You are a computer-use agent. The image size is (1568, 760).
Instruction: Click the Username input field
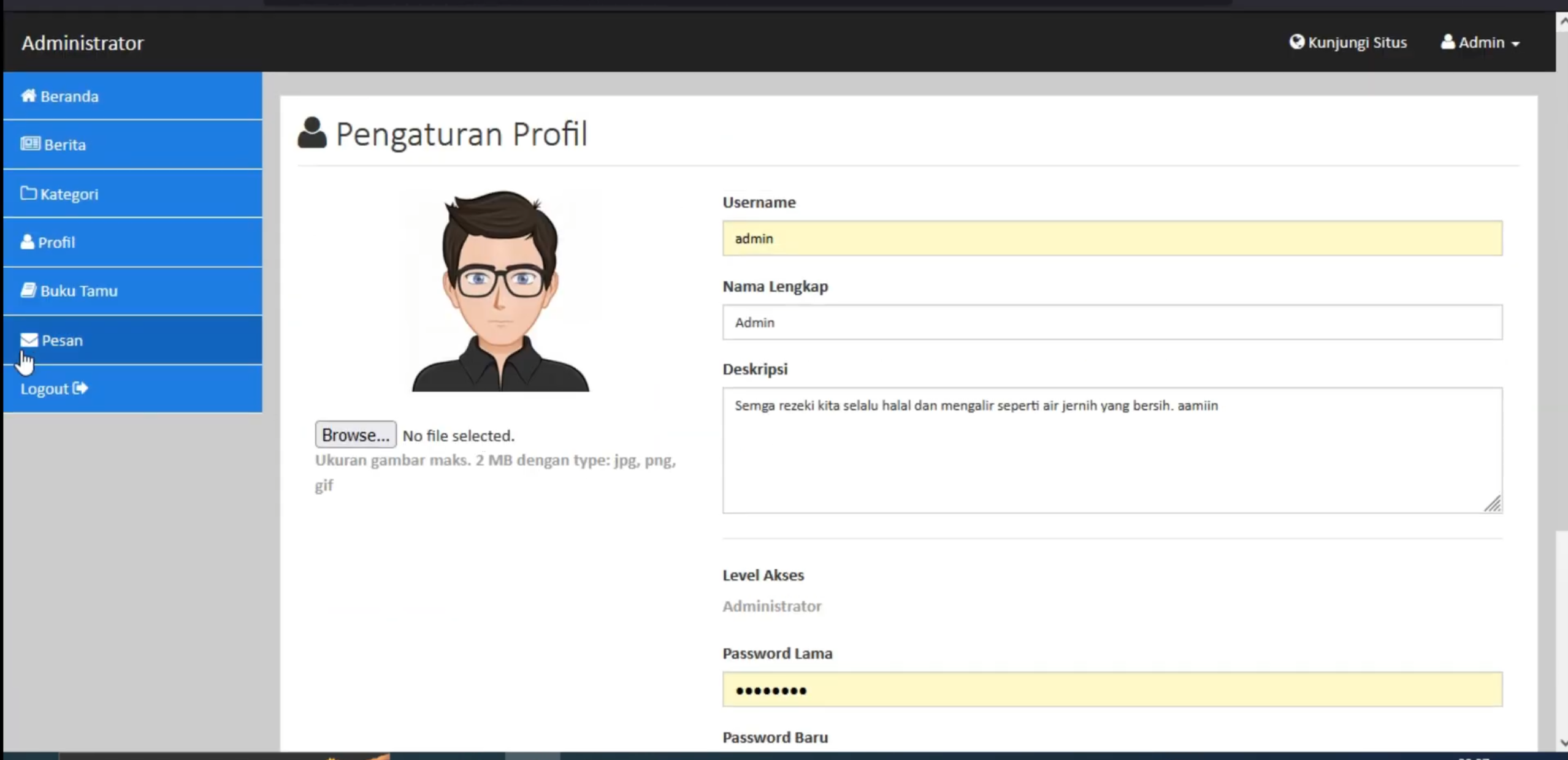(x=1112, y=238)
